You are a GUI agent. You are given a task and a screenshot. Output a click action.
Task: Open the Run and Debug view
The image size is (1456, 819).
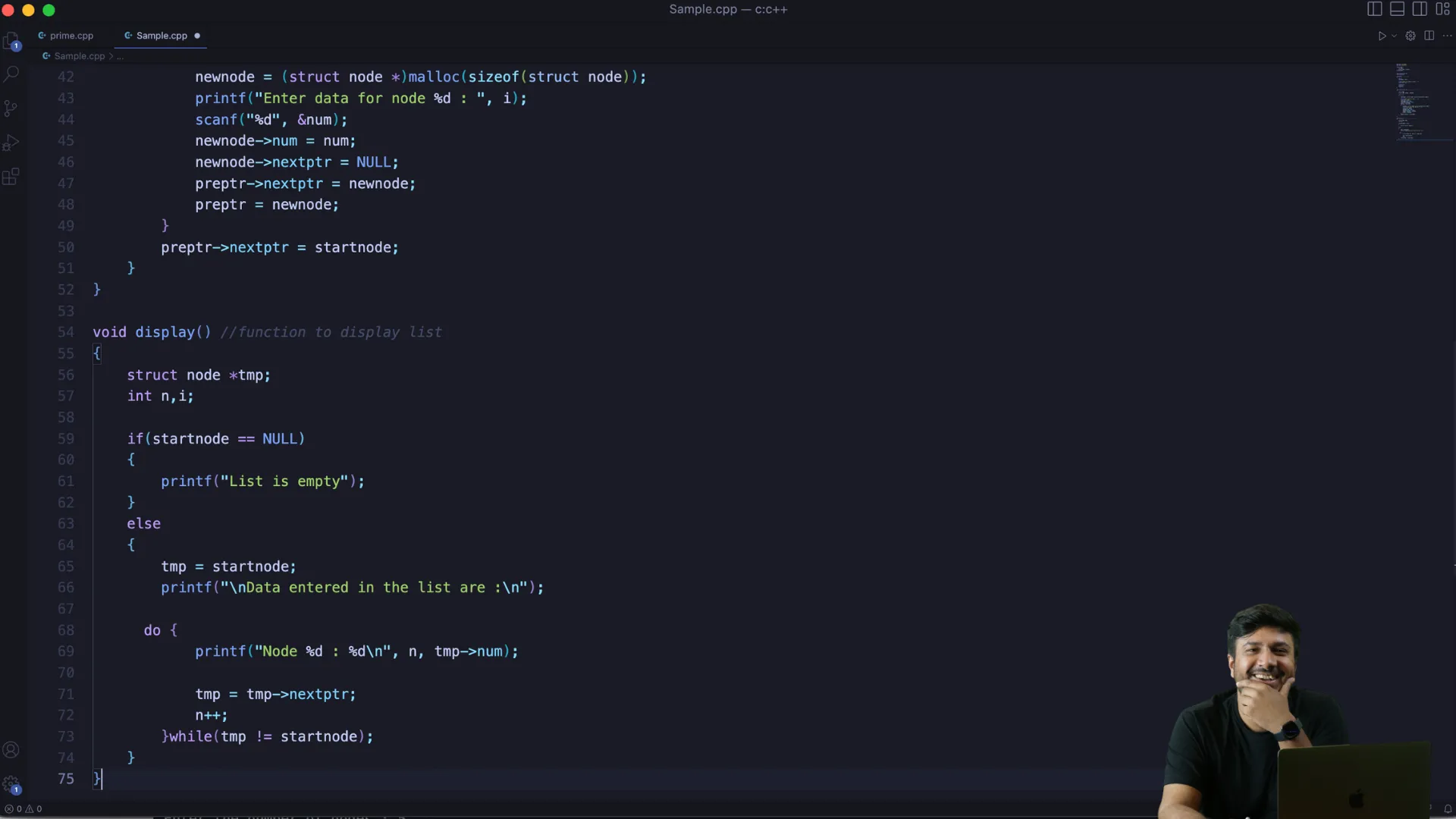tap(11, 143)
